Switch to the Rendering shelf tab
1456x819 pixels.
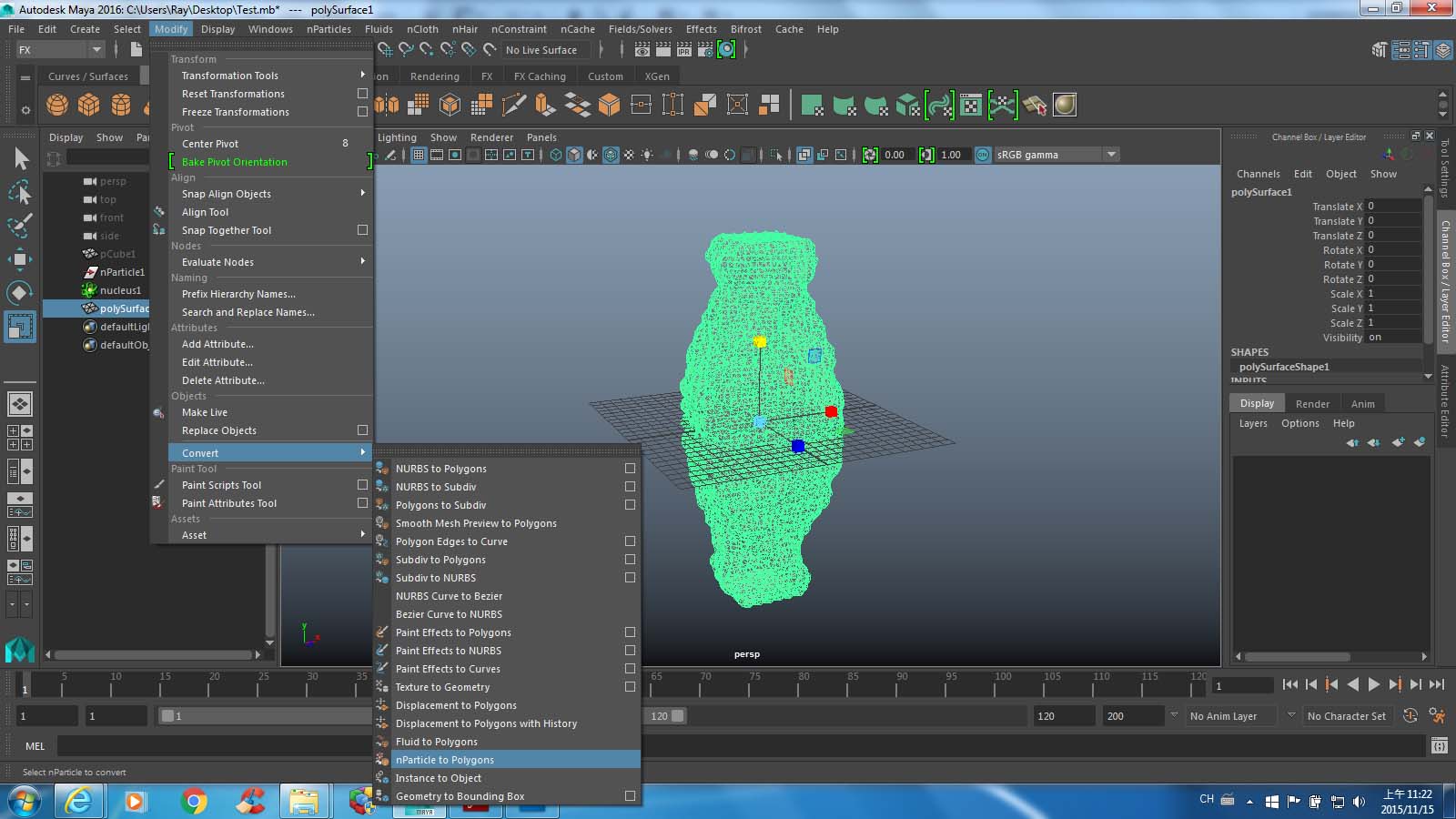click(435, 76)
